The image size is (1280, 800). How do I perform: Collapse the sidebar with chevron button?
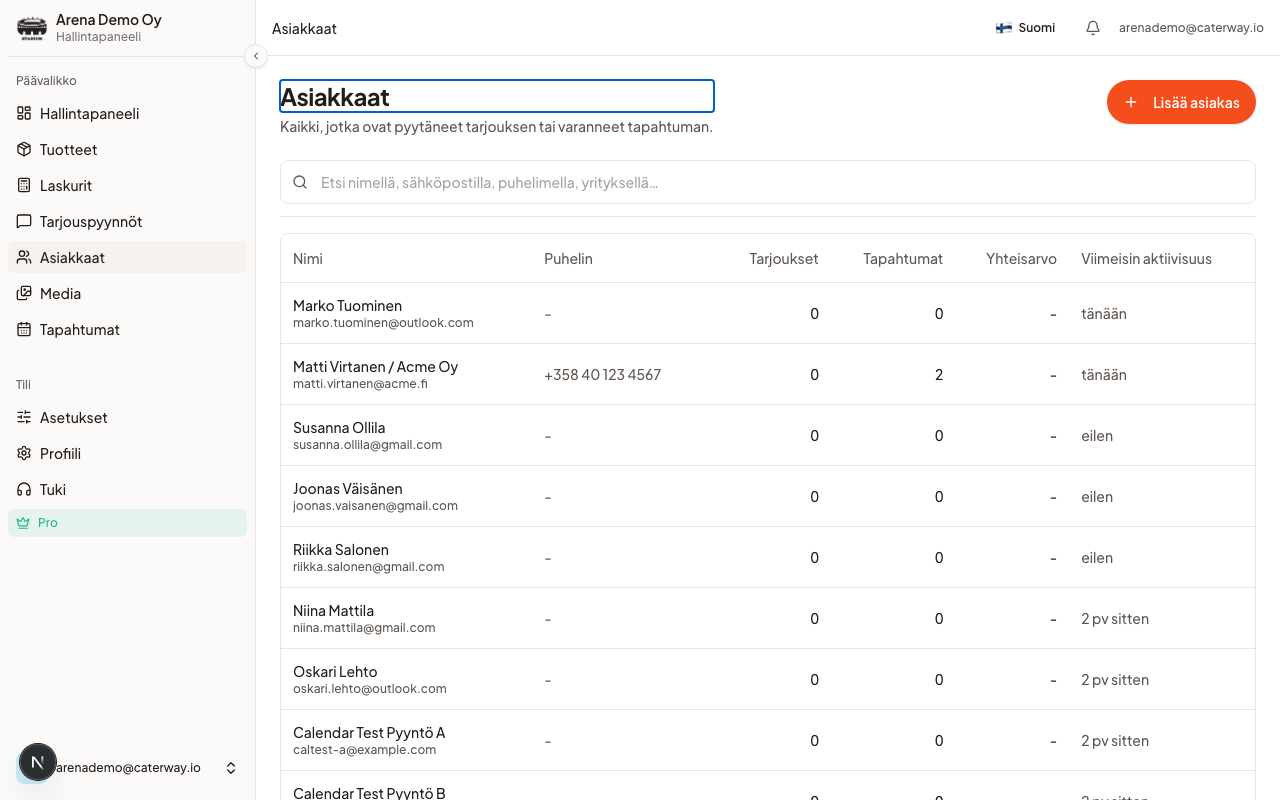(x=256, y=56)
